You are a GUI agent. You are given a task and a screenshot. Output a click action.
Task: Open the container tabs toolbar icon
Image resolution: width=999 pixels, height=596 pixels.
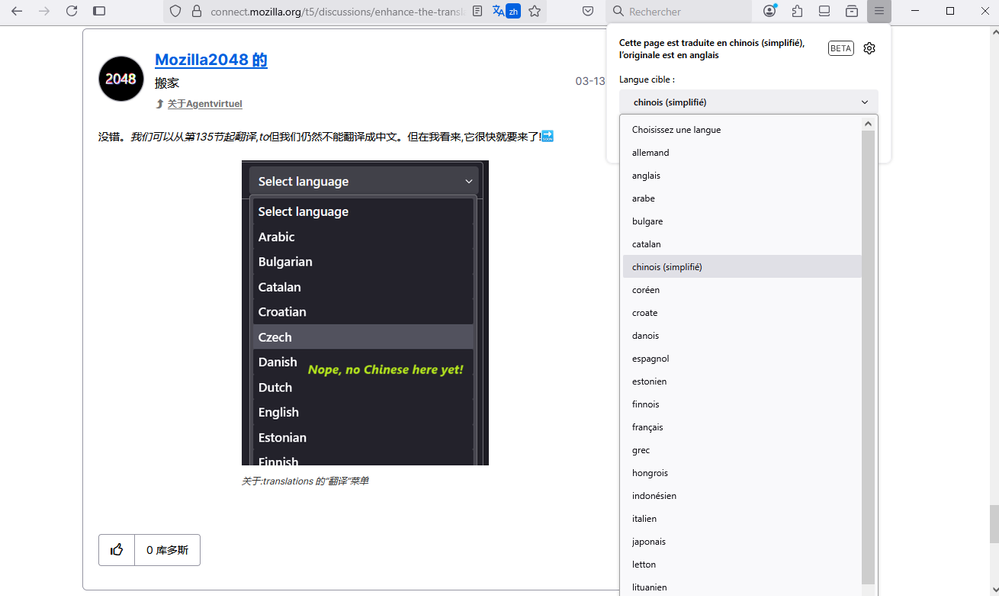pos(852,11)
